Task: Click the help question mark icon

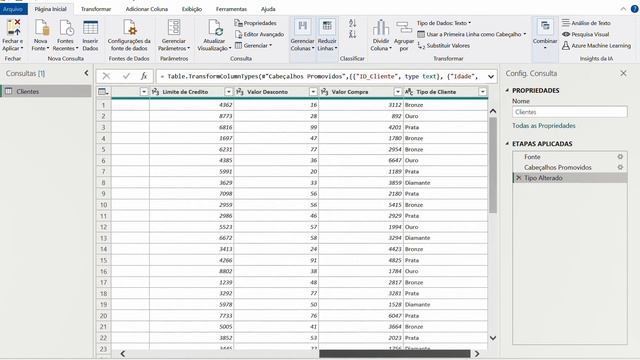Action: coord(635,9)
